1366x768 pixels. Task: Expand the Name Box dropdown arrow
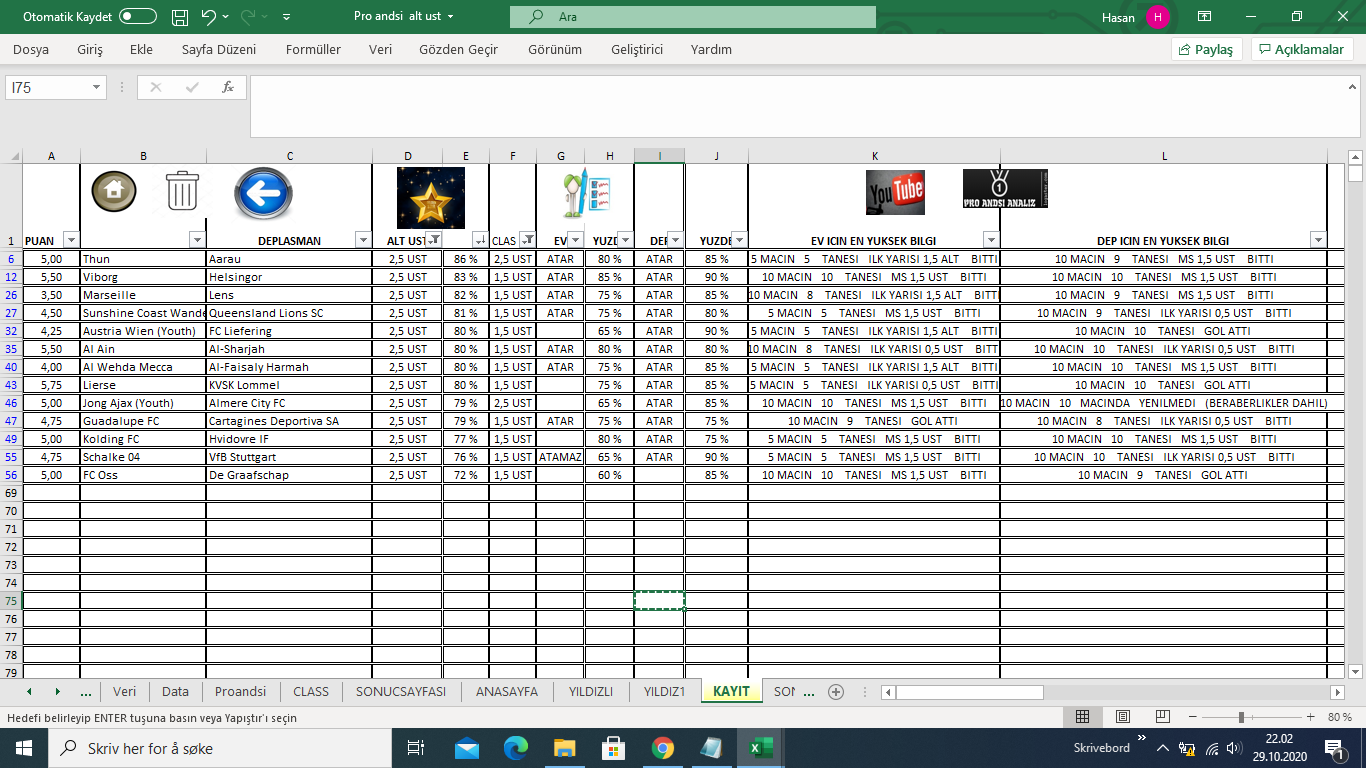[x=97, y=88]
